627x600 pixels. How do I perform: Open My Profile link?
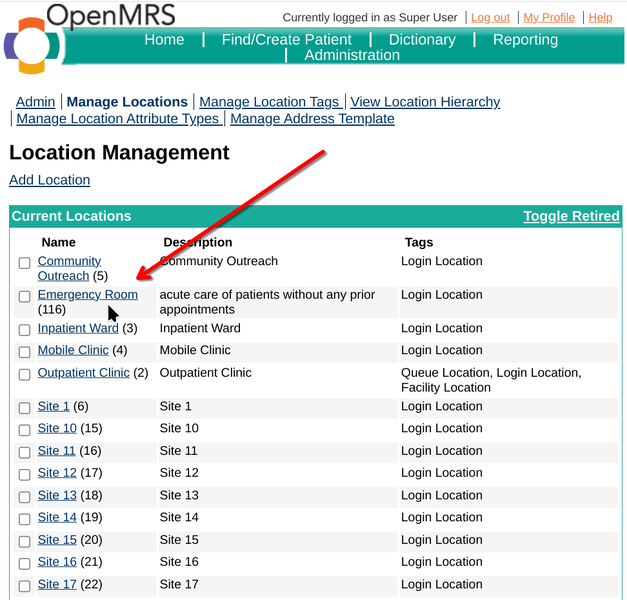549,17
